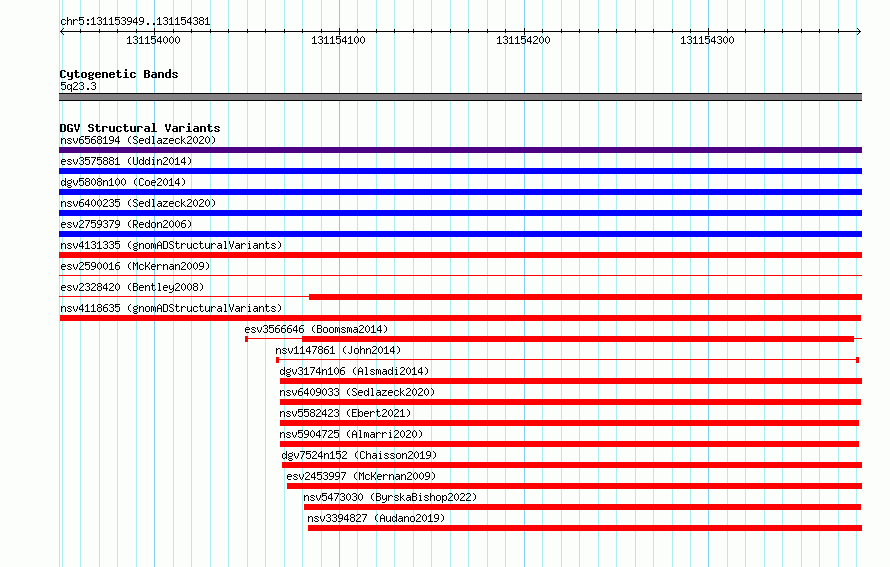Viewport: 890px width, 567px height.
Task: Click the left arrowhead of the ruler
Action: (62, 31)
